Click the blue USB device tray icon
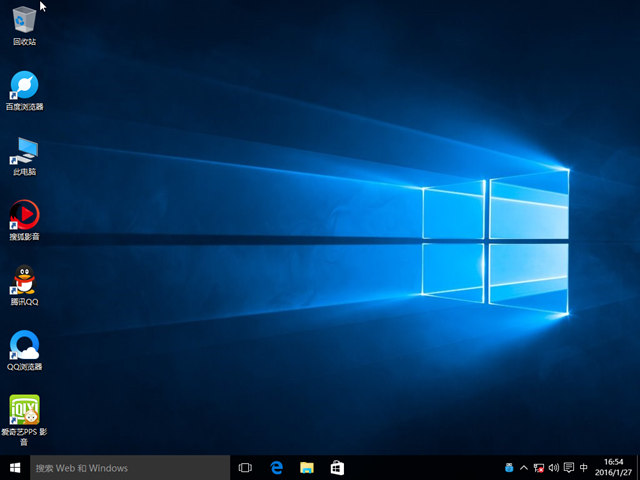The width and height of the screenshot is (640, 480). tap(509, 467)
